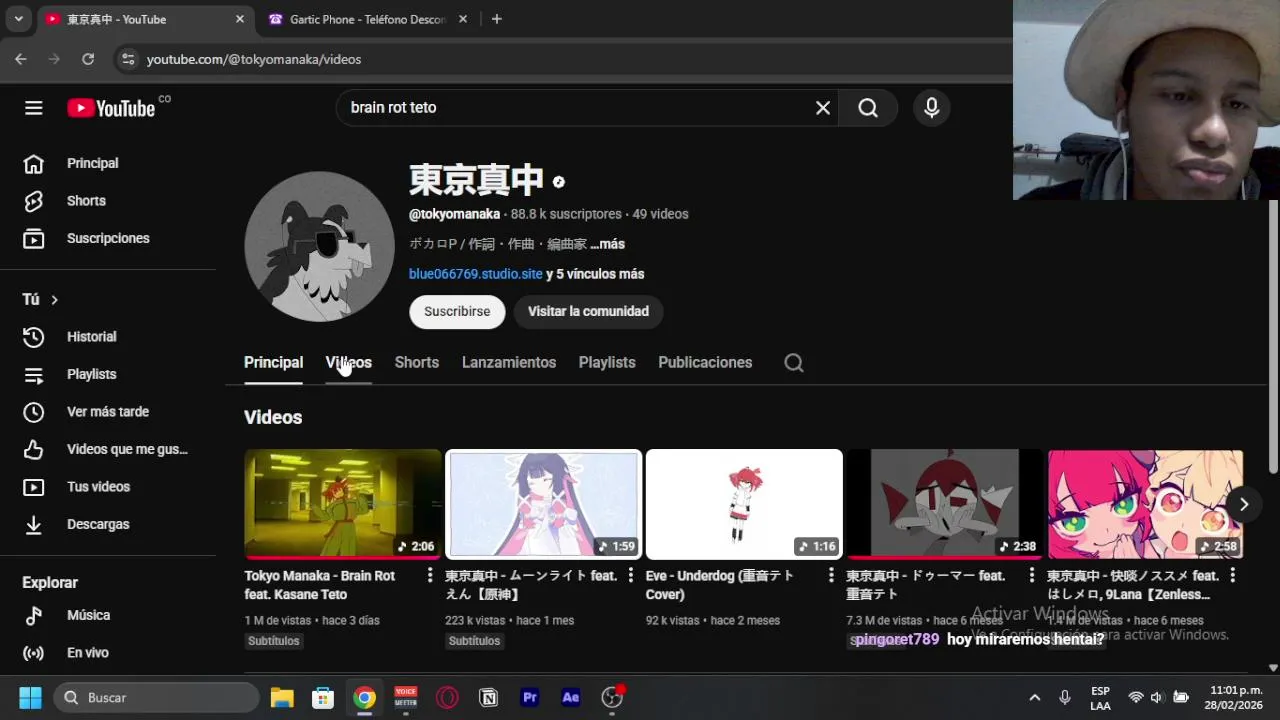Switch to the Gartic Phone browser tab
The height and width of the screenshot is (720, 1280).
[366, 19]
